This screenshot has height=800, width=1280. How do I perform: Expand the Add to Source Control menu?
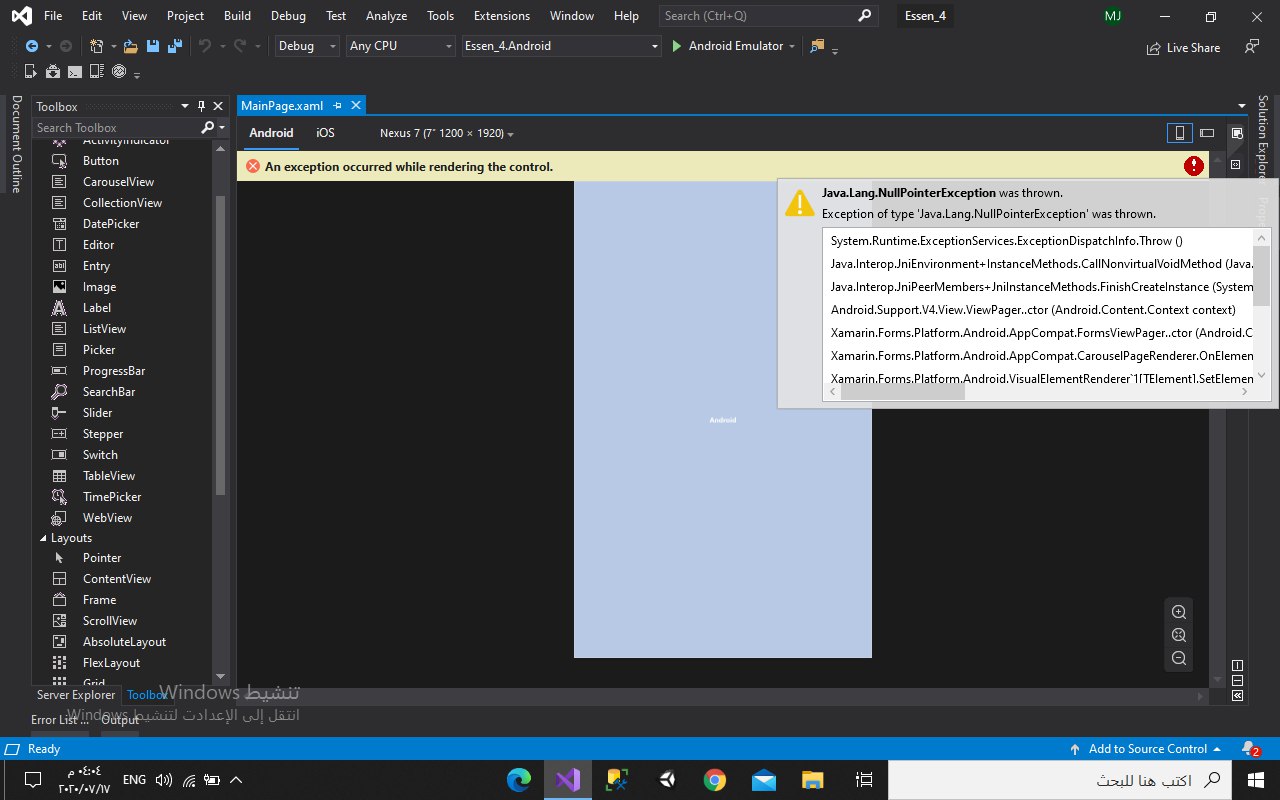pyautogui.click(x=1145, y=748)
